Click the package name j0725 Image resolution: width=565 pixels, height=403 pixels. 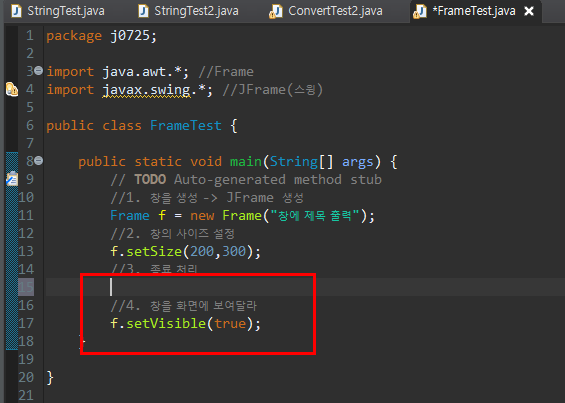pos(129,36)
